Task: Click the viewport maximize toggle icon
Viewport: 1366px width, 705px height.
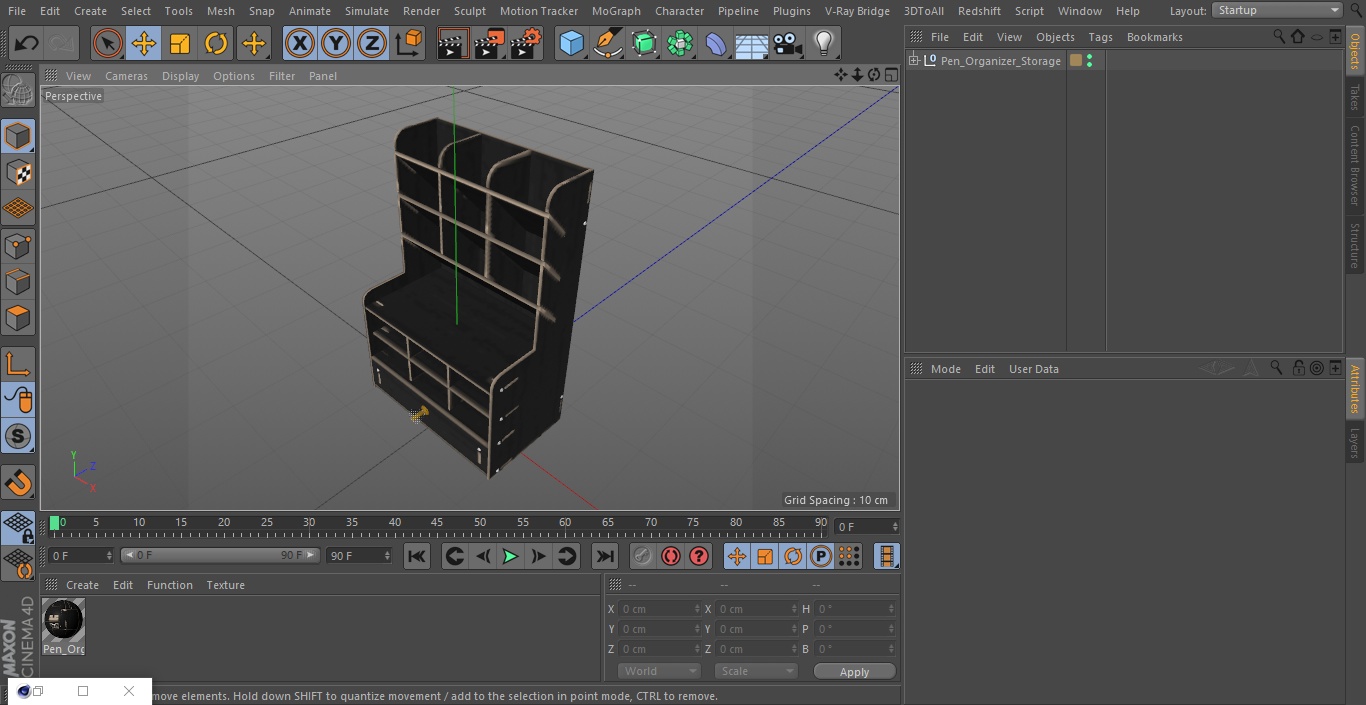Action: tap(890, 75)
